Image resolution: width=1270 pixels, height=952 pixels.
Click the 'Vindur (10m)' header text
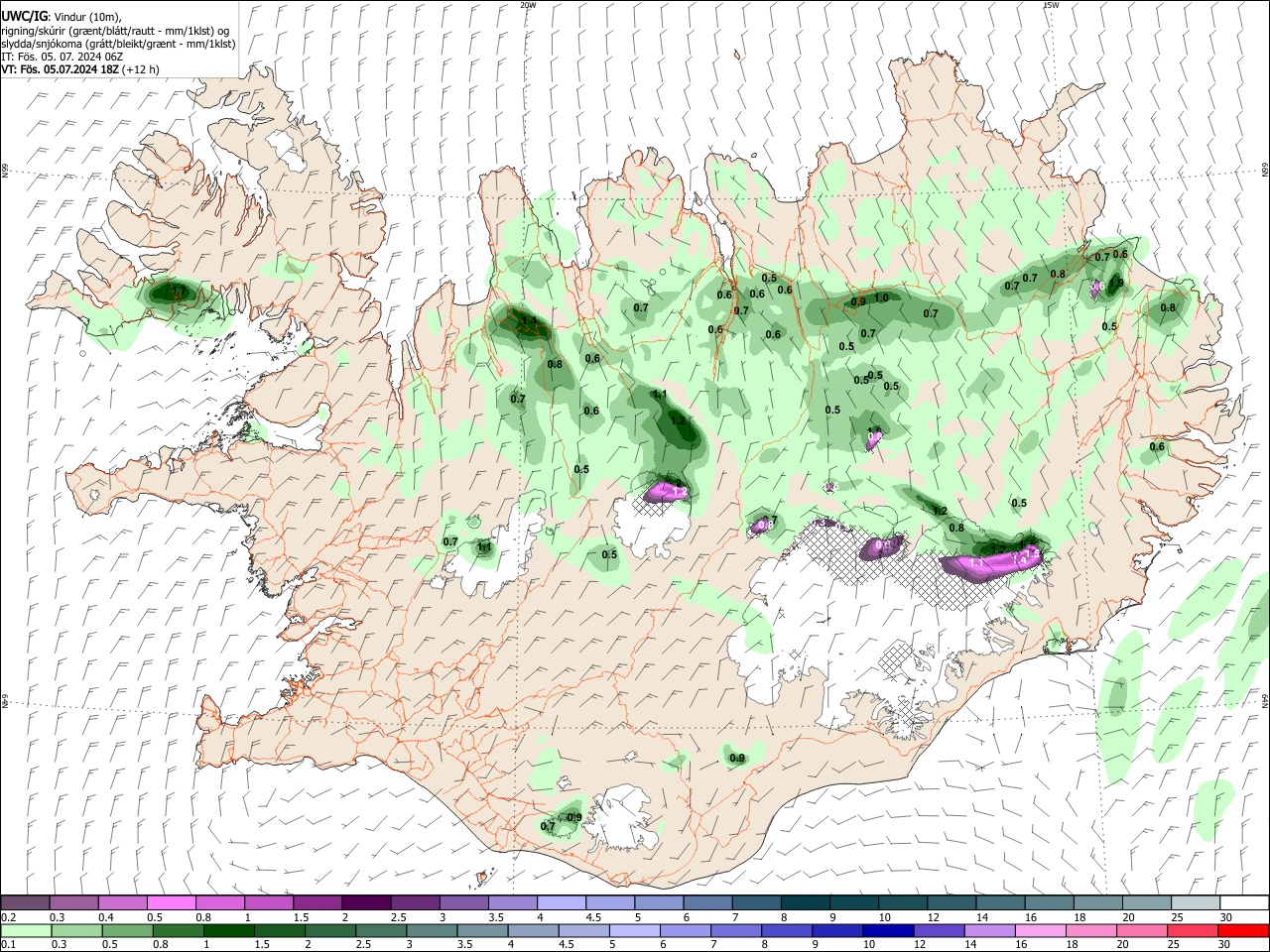tap(86, 17)
